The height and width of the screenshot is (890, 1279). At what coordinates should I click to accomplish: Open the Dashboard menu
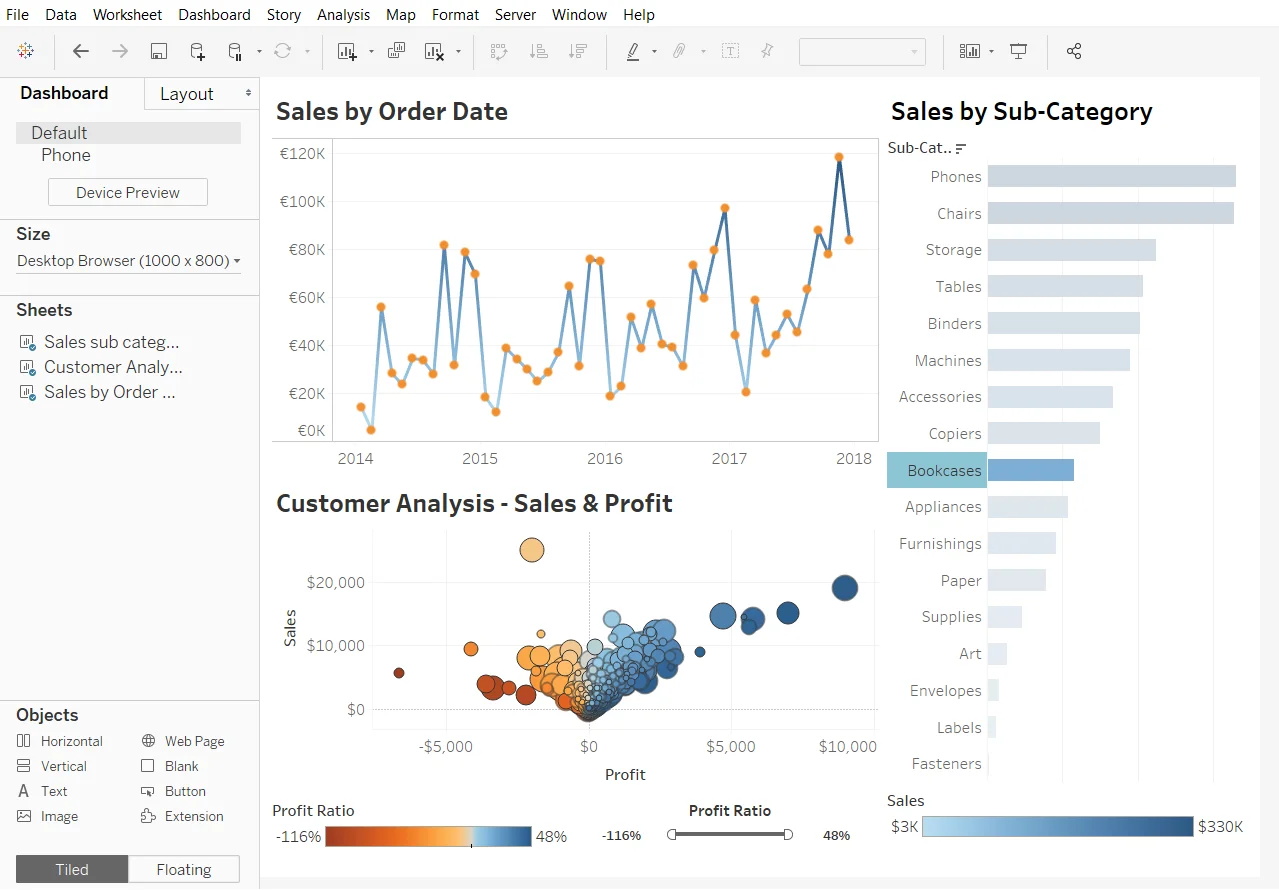tap(214, 14)
